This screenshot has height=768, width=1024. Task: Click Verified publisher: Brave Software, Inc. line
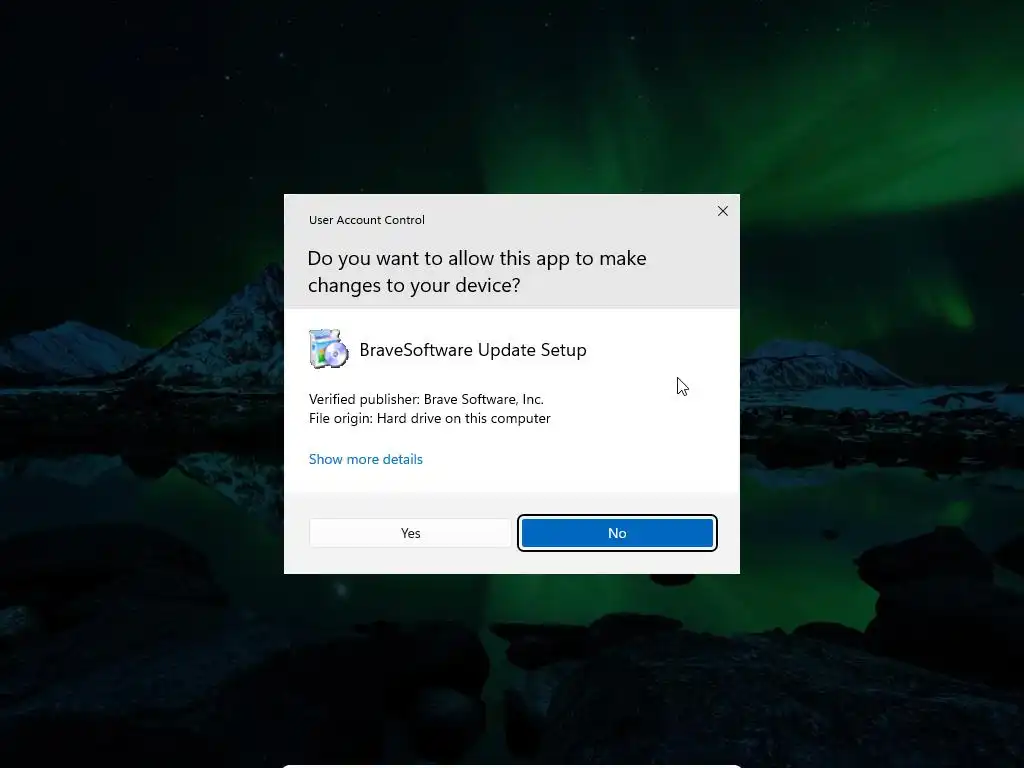pyautogui.click(x=426, y=399)
